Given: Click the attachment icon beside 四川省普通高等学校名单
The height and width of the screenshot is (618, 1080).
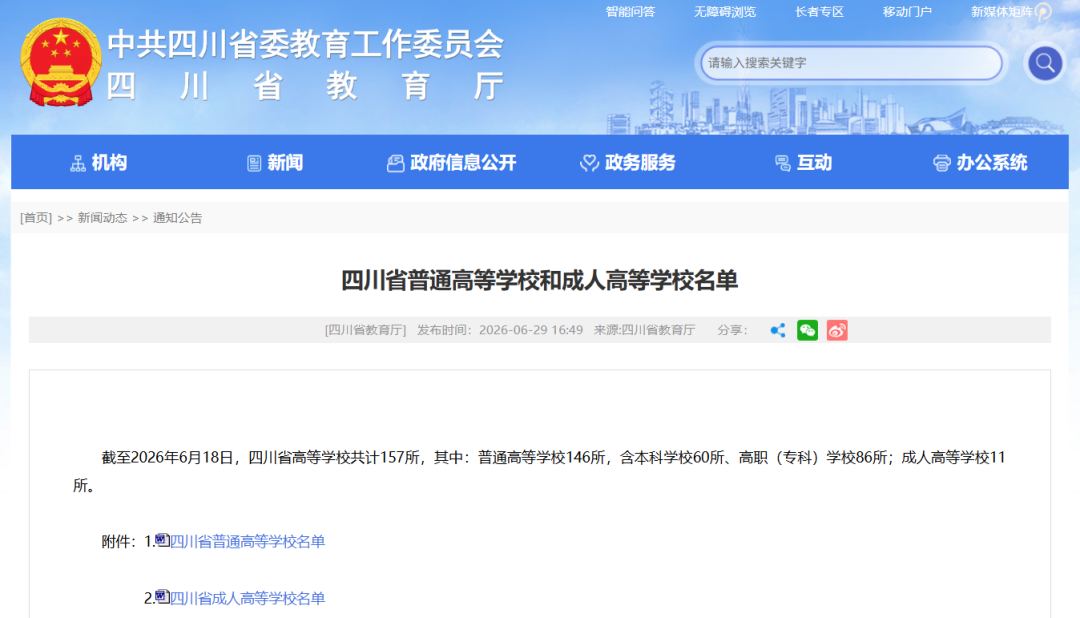Looking at the screenshot, I should [x=163, y=540].
